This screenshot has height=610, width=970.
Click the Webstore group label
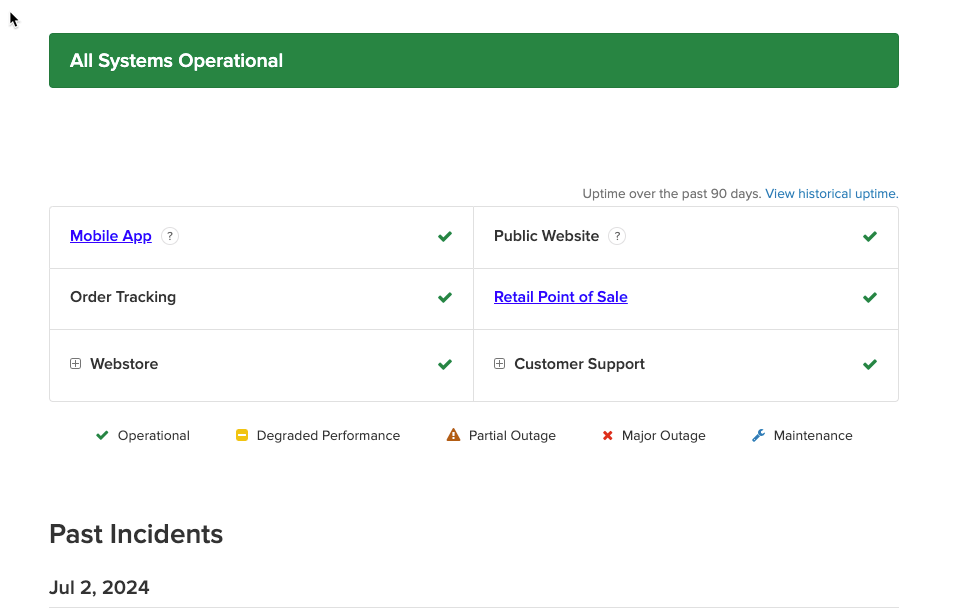tap(124, 364)
